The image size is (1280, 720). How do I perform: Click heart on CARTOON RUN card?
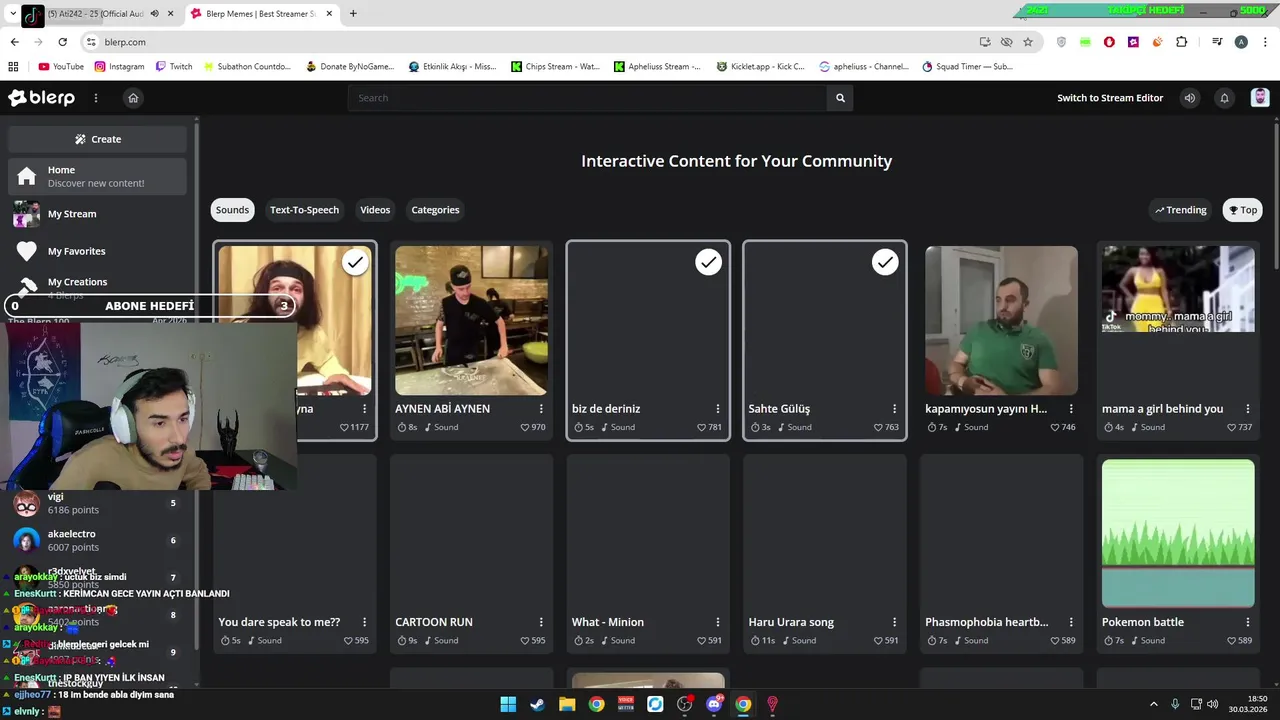click(525, 640)
